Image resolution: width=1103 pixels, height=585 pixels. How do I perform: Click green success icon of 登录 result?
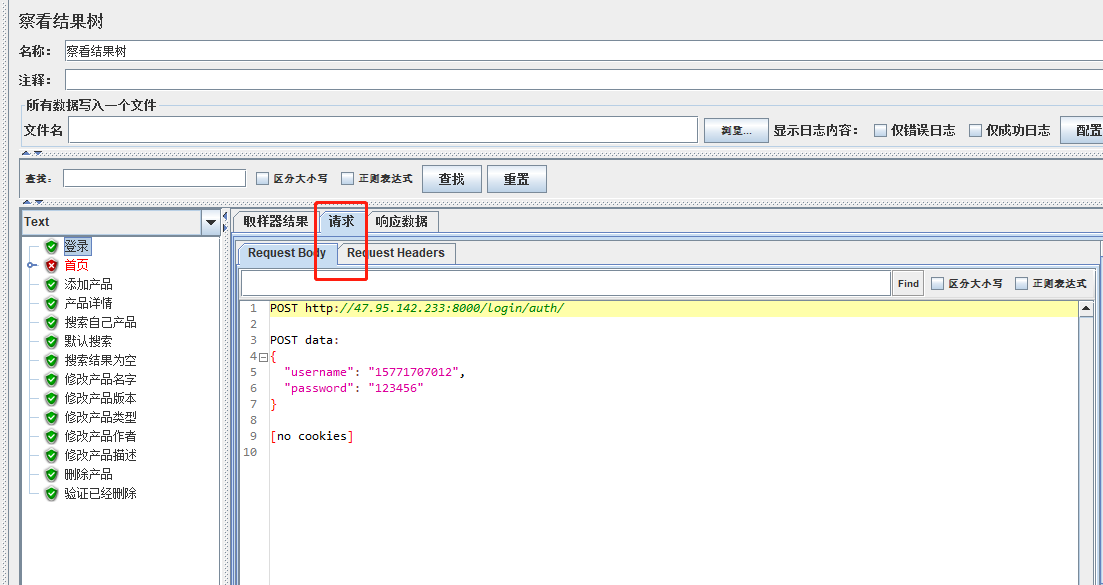pyautogui.click(x=51, y=247)
